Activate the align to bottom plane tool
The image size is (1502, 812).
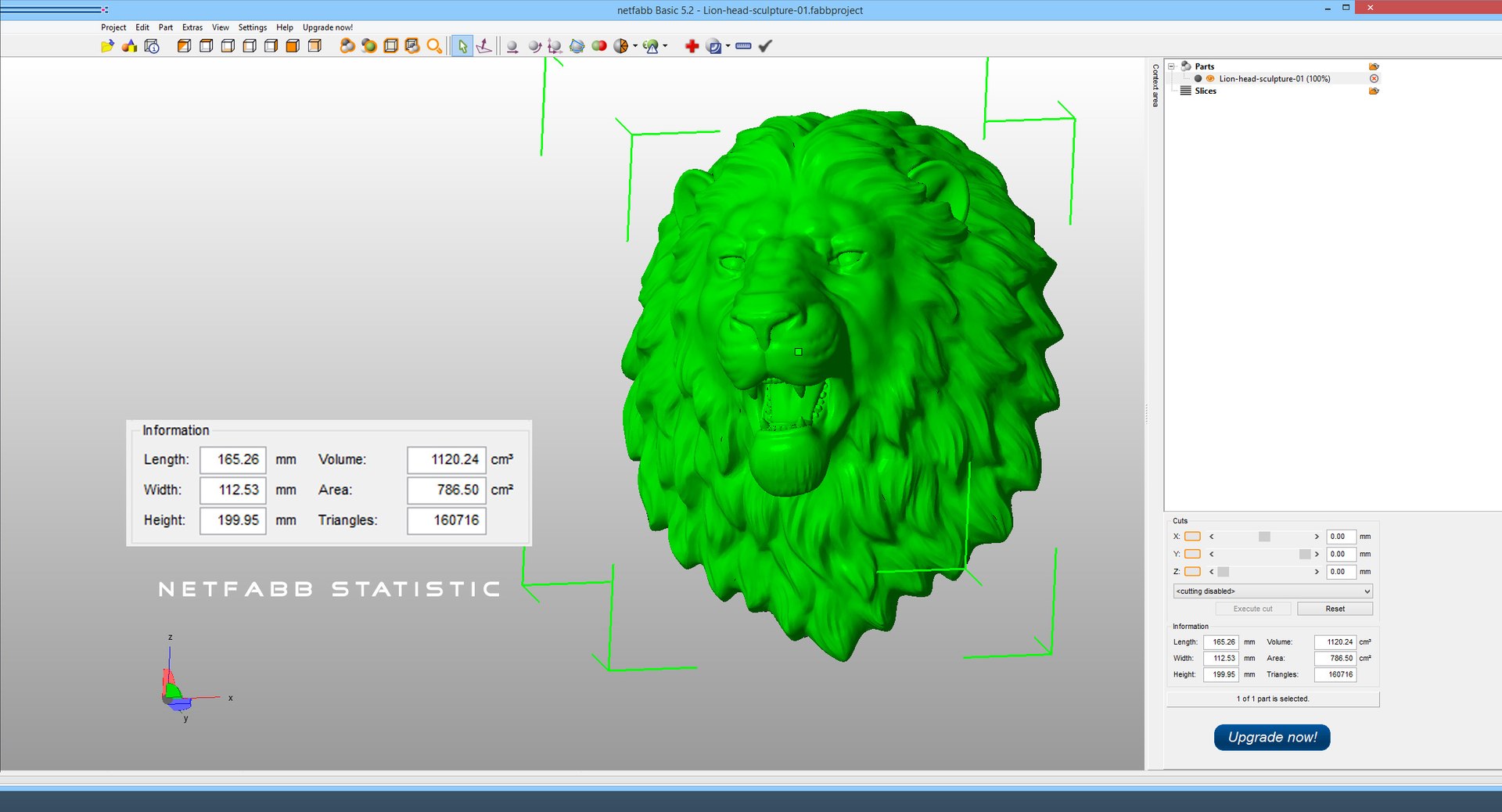pos(484,46)
